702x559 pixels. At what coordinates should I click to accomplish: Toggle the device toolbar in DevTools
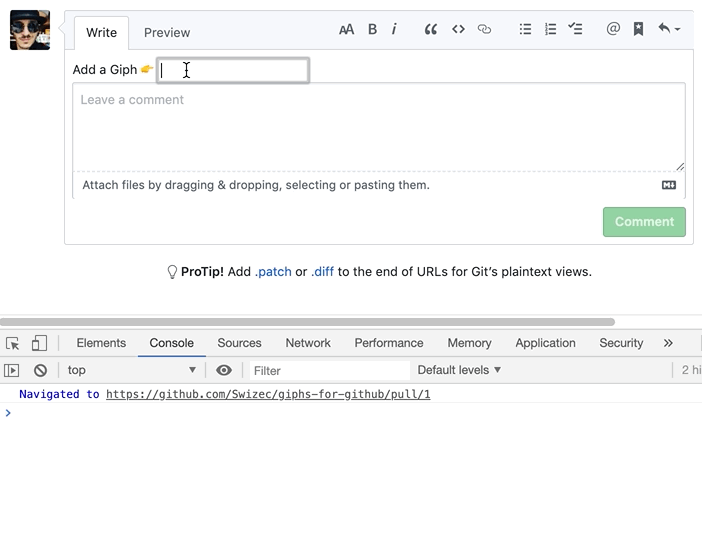coord(39,343)
